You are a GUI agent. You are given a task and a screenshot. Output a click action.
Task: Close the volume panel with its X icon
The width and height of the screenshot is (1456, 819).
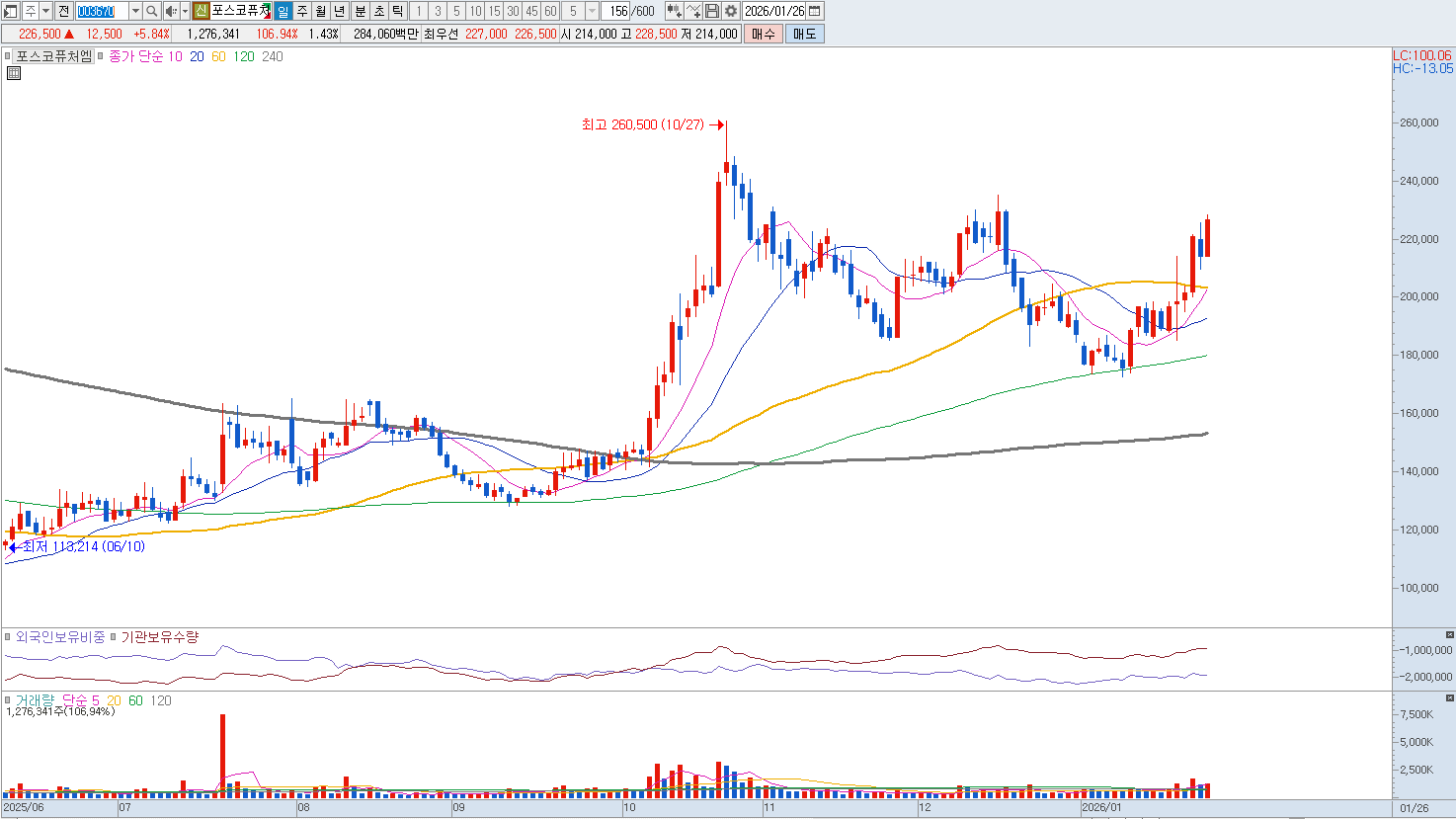[1449, 697]
